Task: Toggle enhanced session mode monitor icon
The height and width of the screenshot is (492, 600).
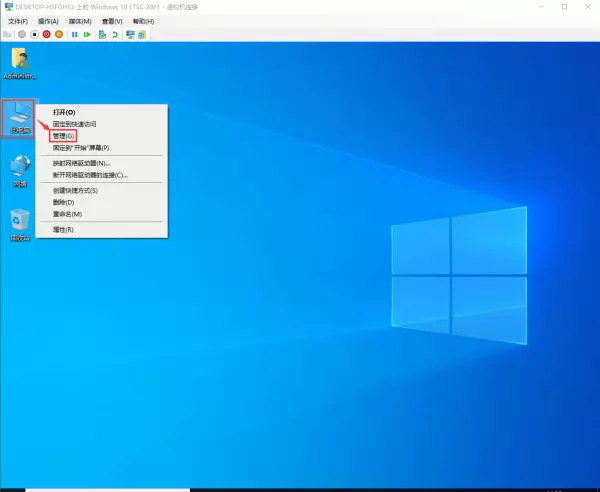Action: (x=130, y=35)
